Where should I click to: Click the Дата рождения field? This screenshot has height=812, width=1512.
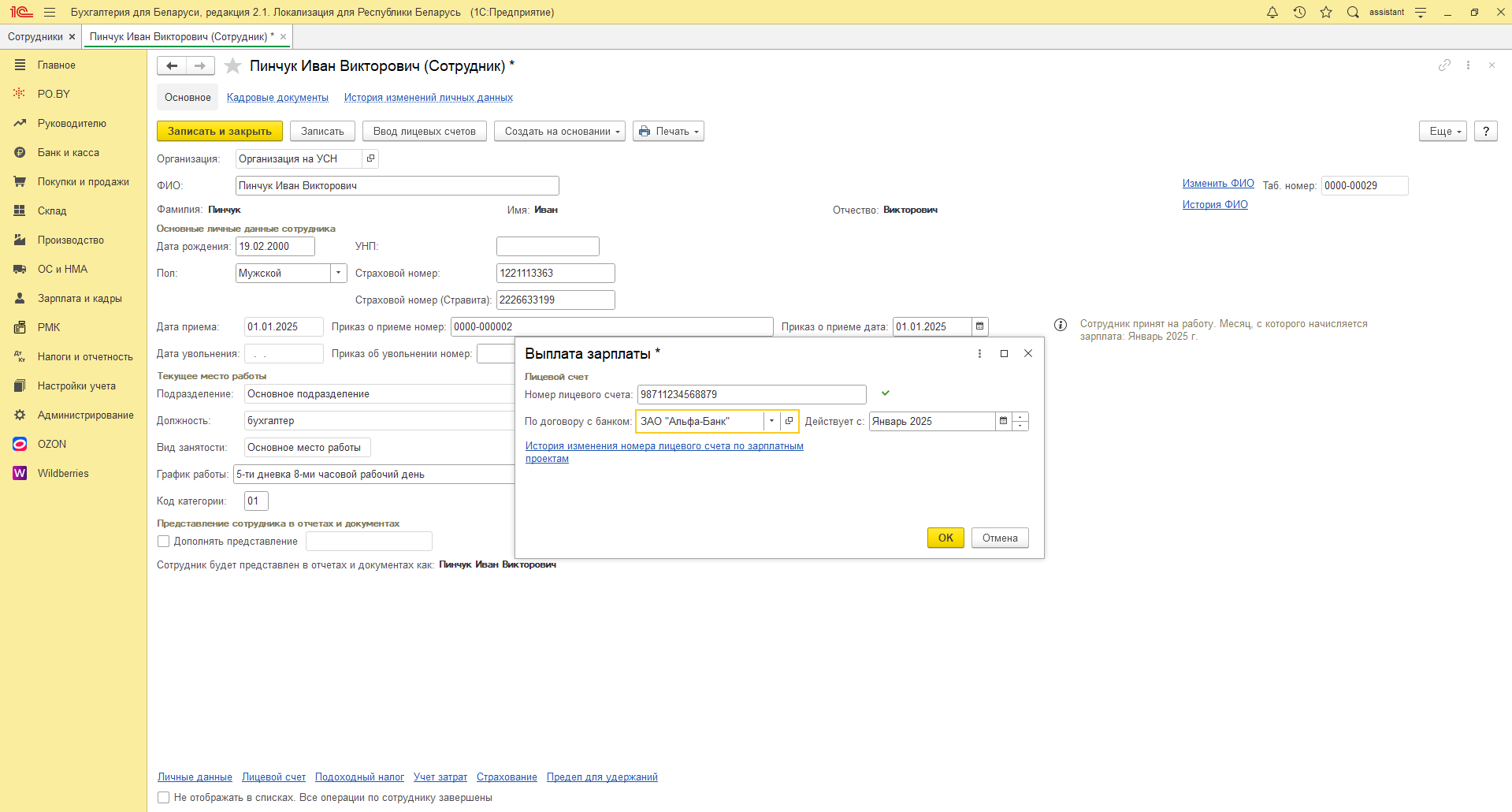pos(275,246)
